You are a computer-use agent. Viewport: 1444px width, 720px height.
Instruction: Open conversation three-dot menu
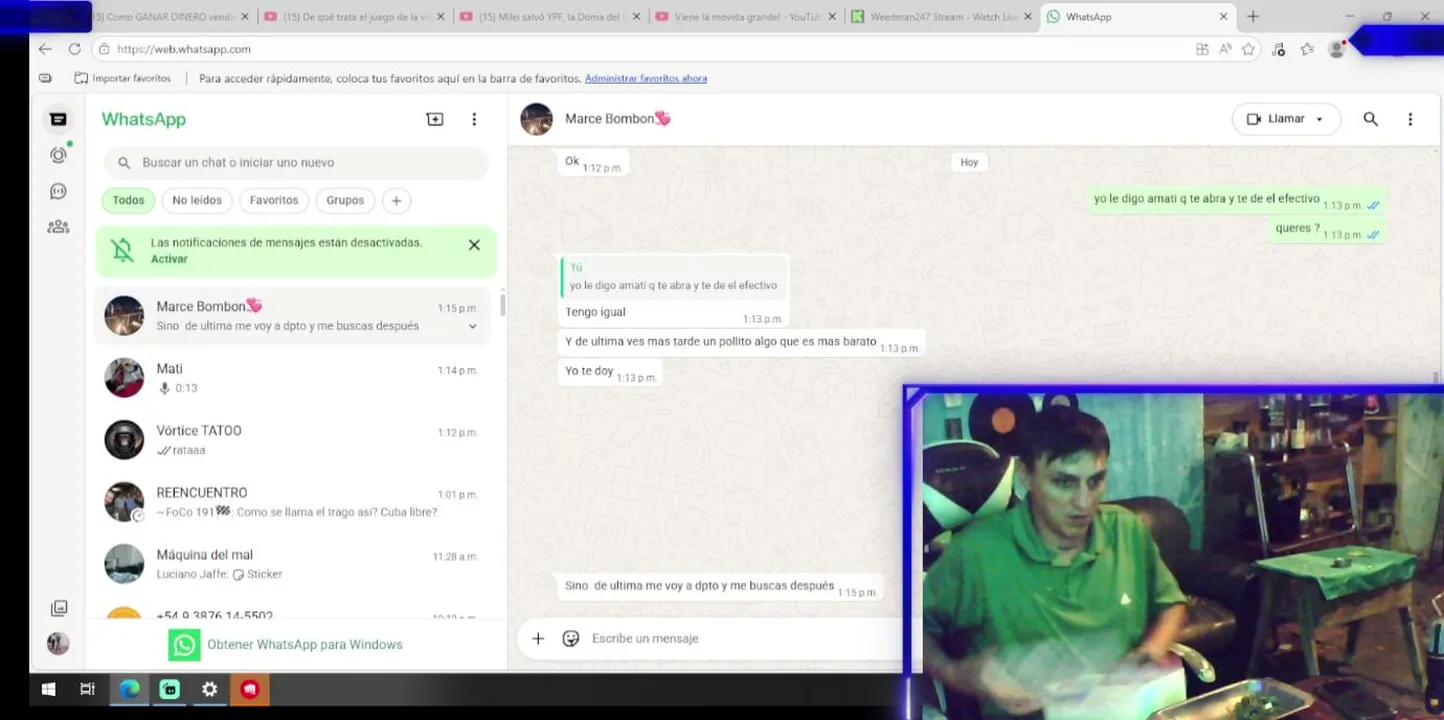pyautogui.click(x=1410, y=119)
